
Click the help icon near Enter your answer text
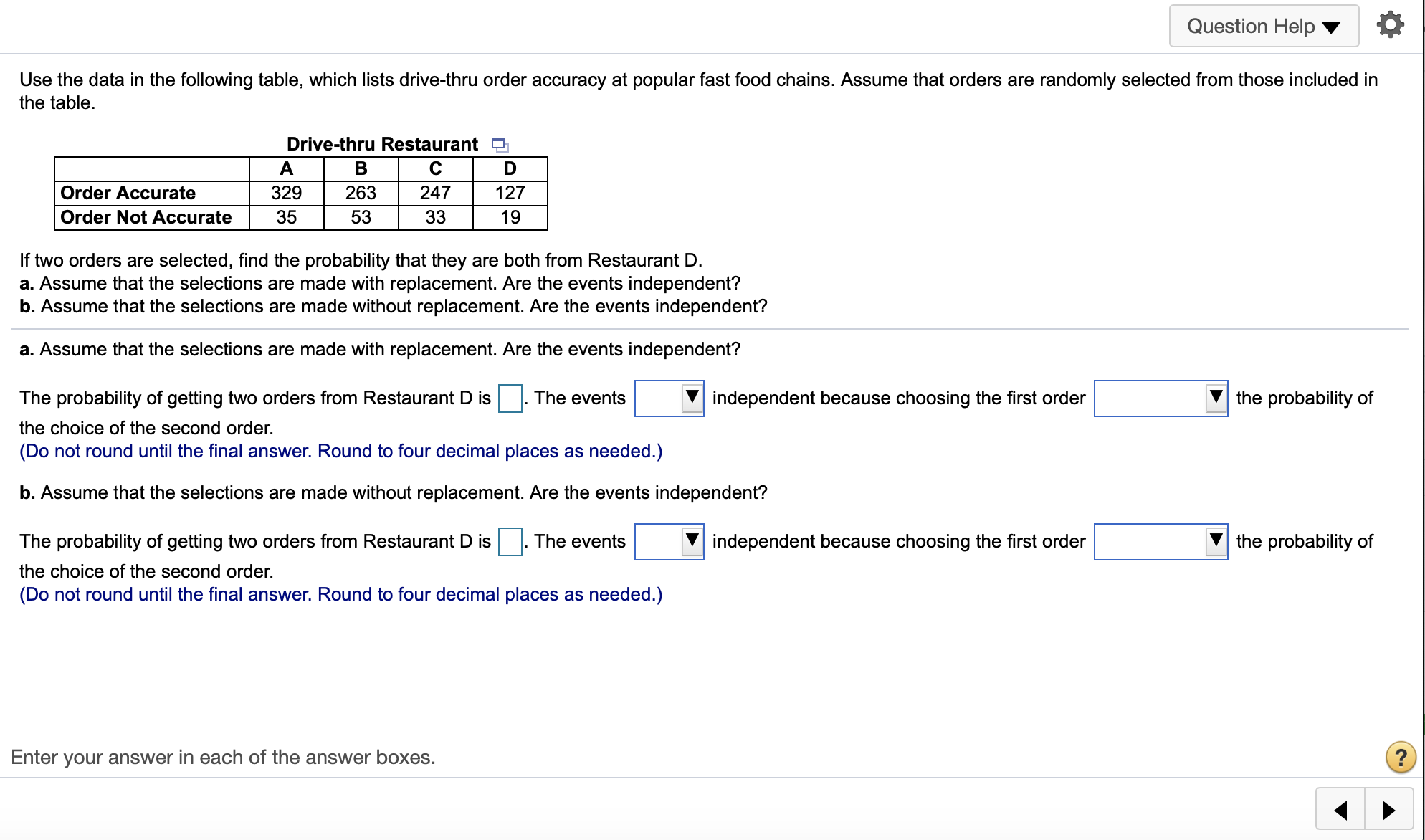tap(1400, 758)
